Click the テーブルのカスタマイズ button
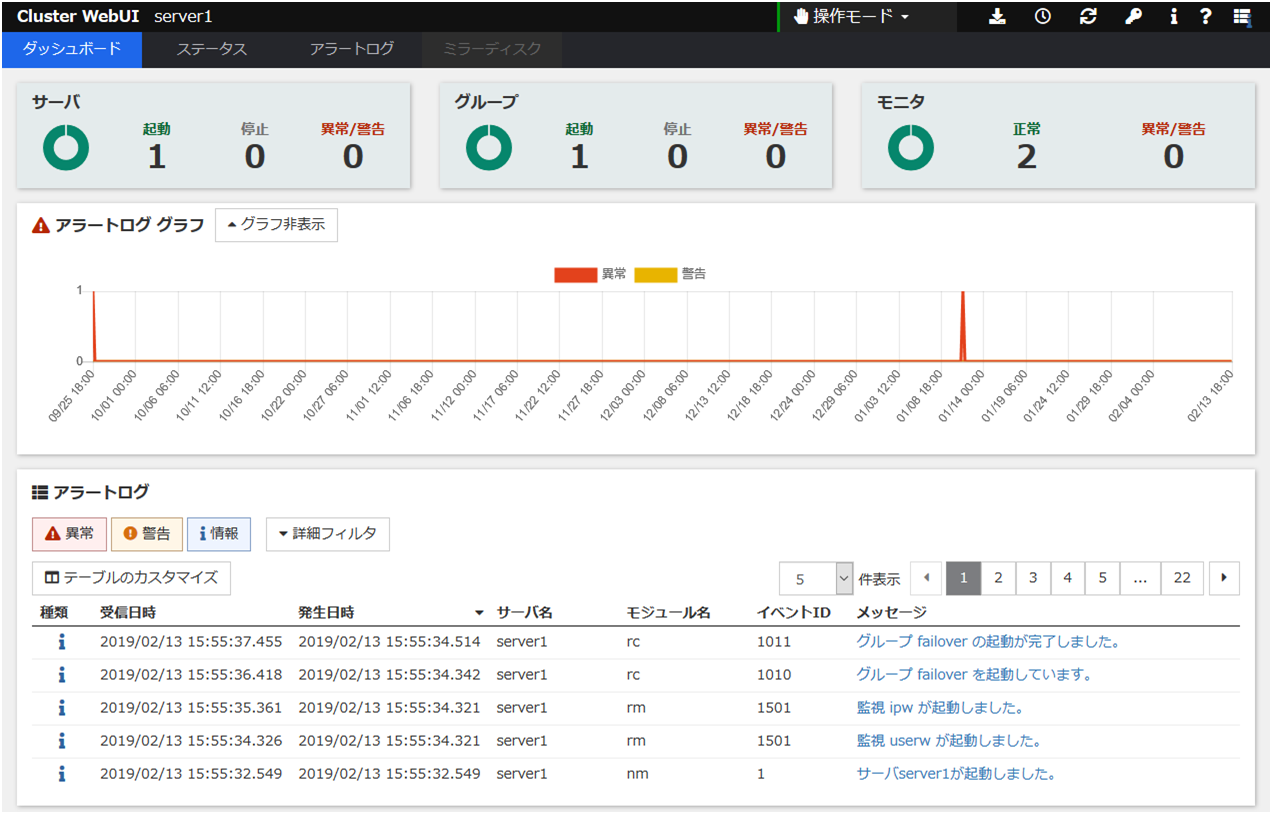The height and width of the screenshot is (814, 1272). coord(131,579)
